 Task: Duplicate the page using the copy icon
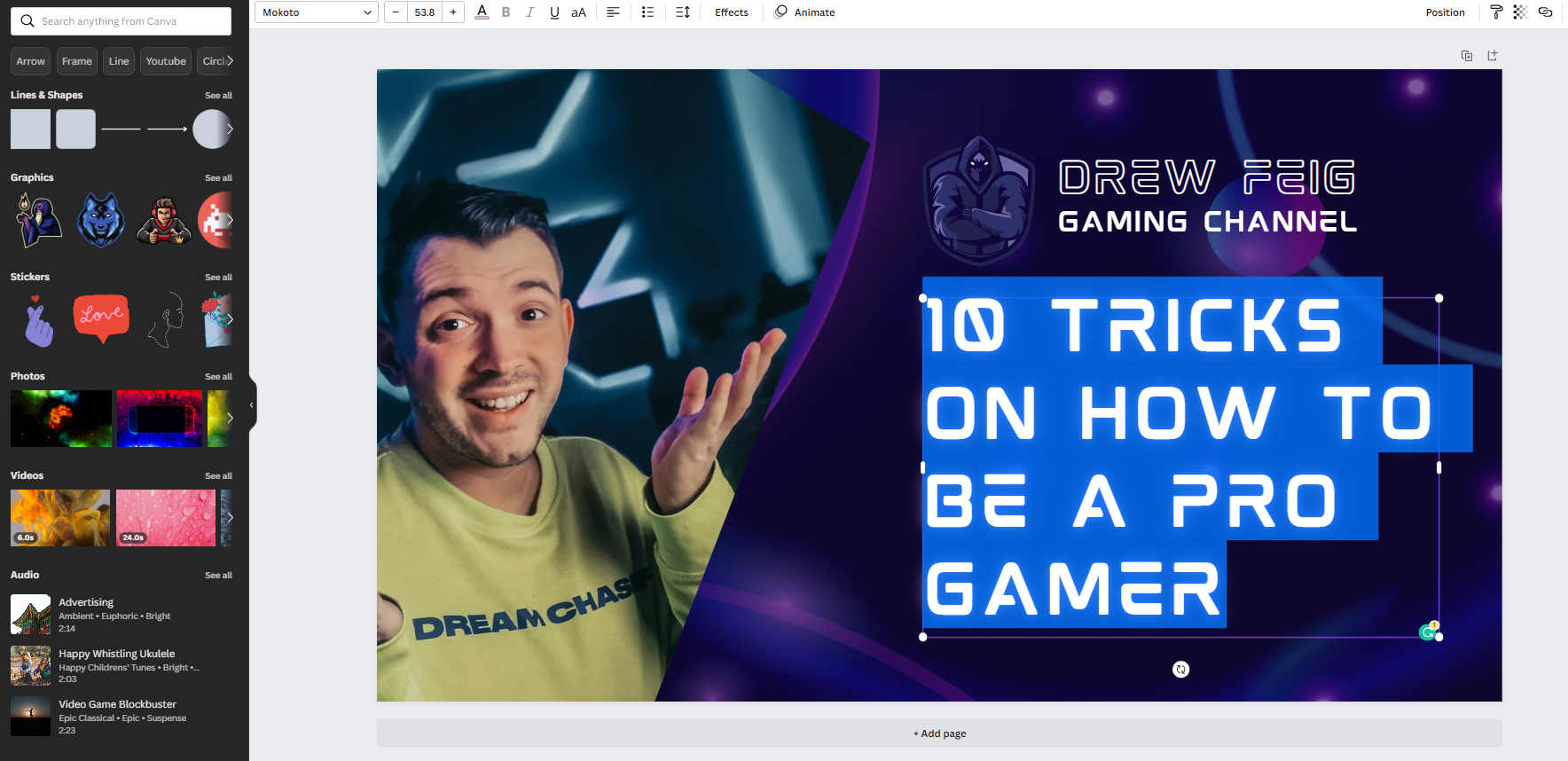click(1467, 56)
